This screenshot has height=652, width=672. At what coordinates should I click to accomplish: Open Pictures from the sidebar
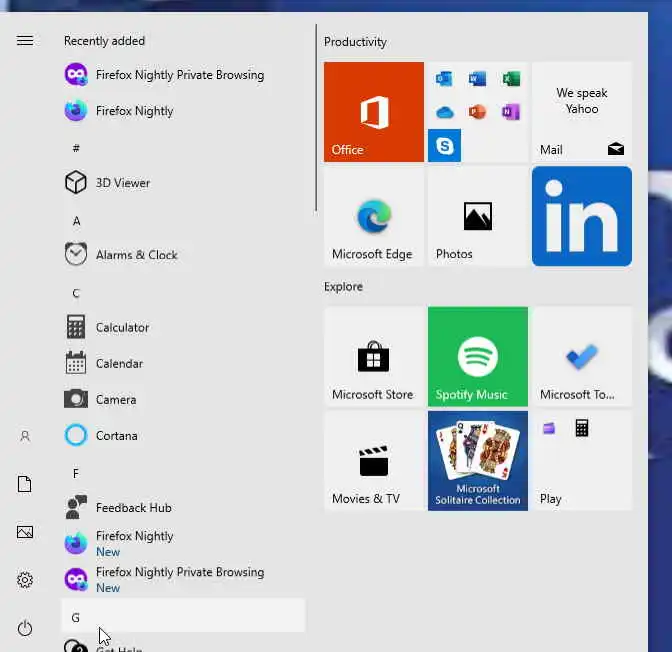pos(25,532)
